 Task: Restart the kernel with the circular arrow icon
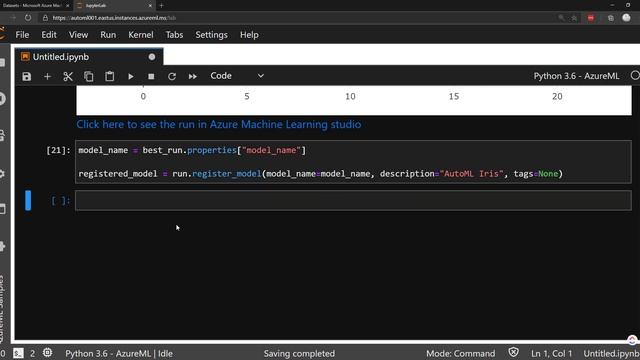[172, 76]
